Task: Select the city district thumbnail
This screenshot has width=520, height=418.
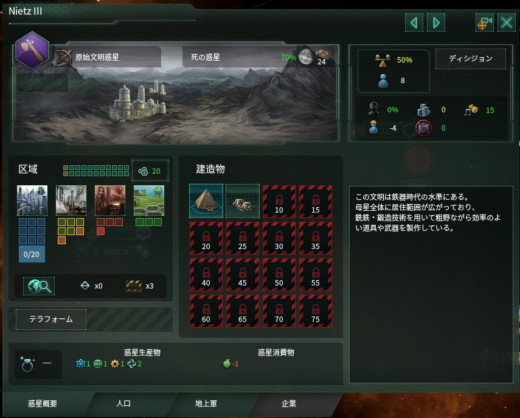Action: (x=32, y=200)
